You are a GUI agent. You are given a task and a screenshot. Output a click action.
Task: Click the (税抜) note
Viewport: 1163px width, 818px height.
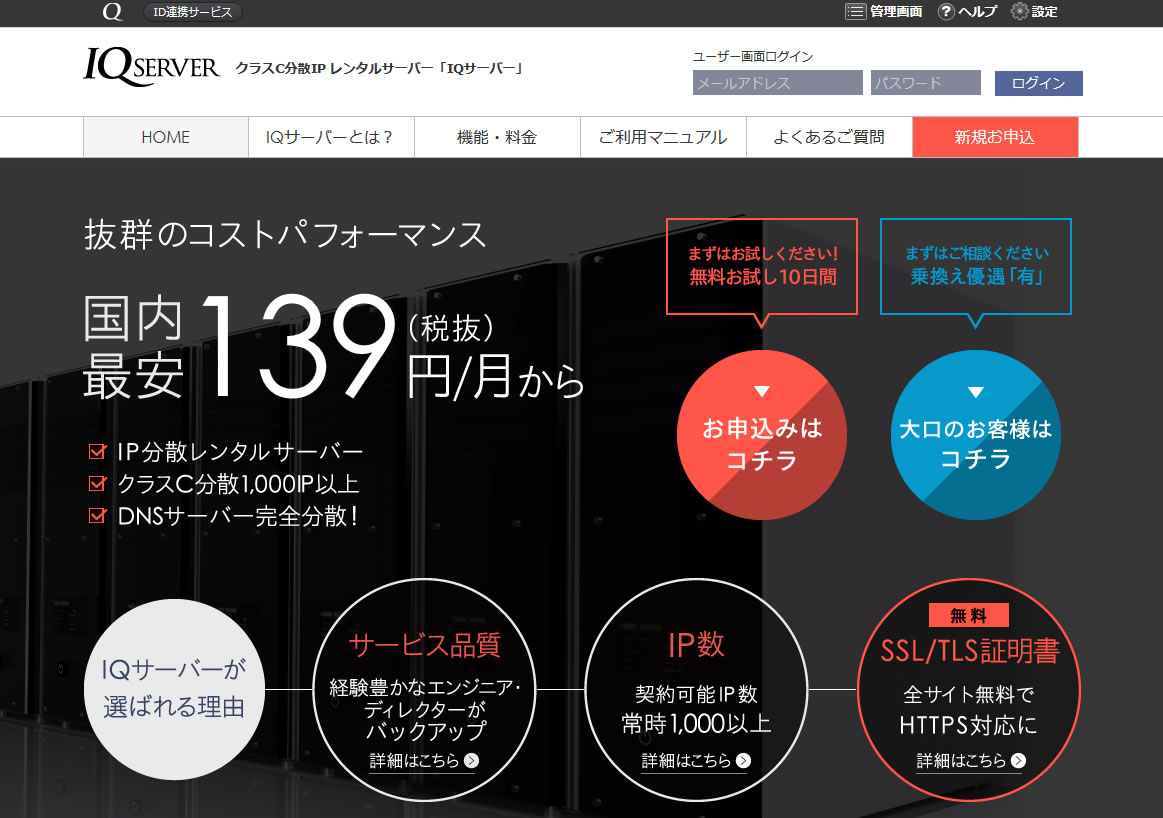tap(452, 329)
